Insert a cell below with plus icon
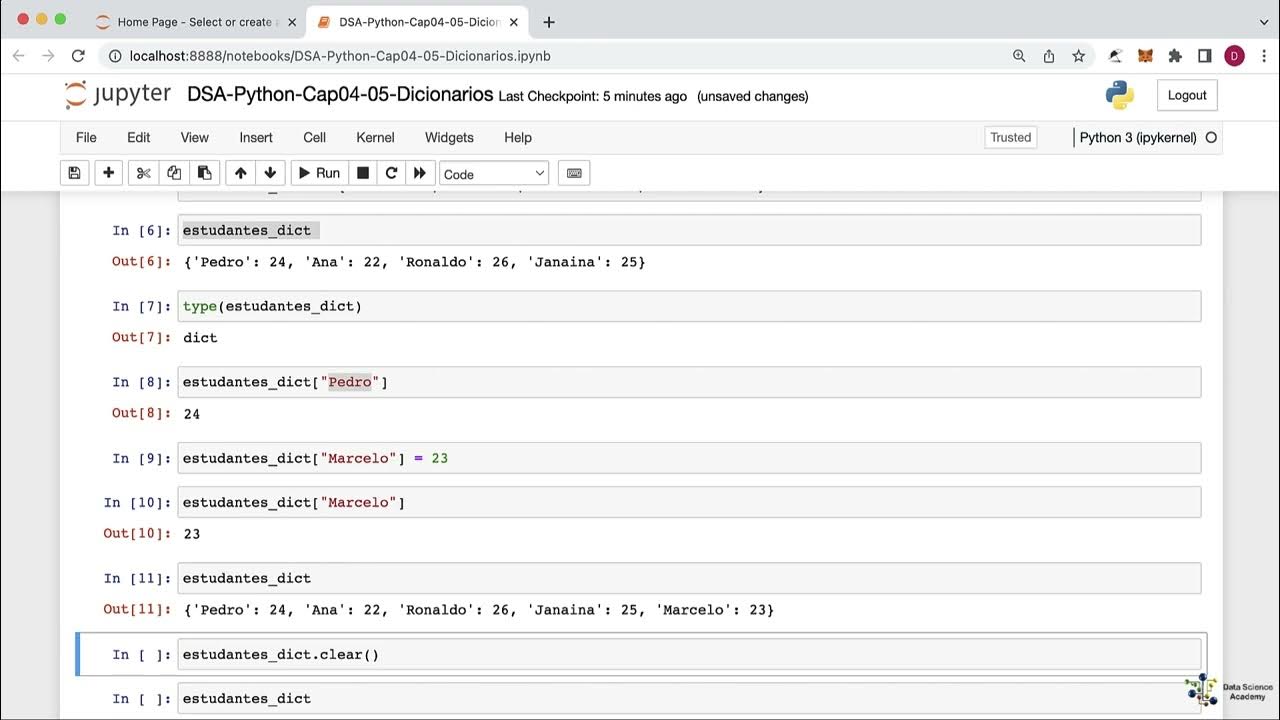Image resolution: width=1280 pixels, height=720 pixels. pyautogui.click(x=109, y=173)
